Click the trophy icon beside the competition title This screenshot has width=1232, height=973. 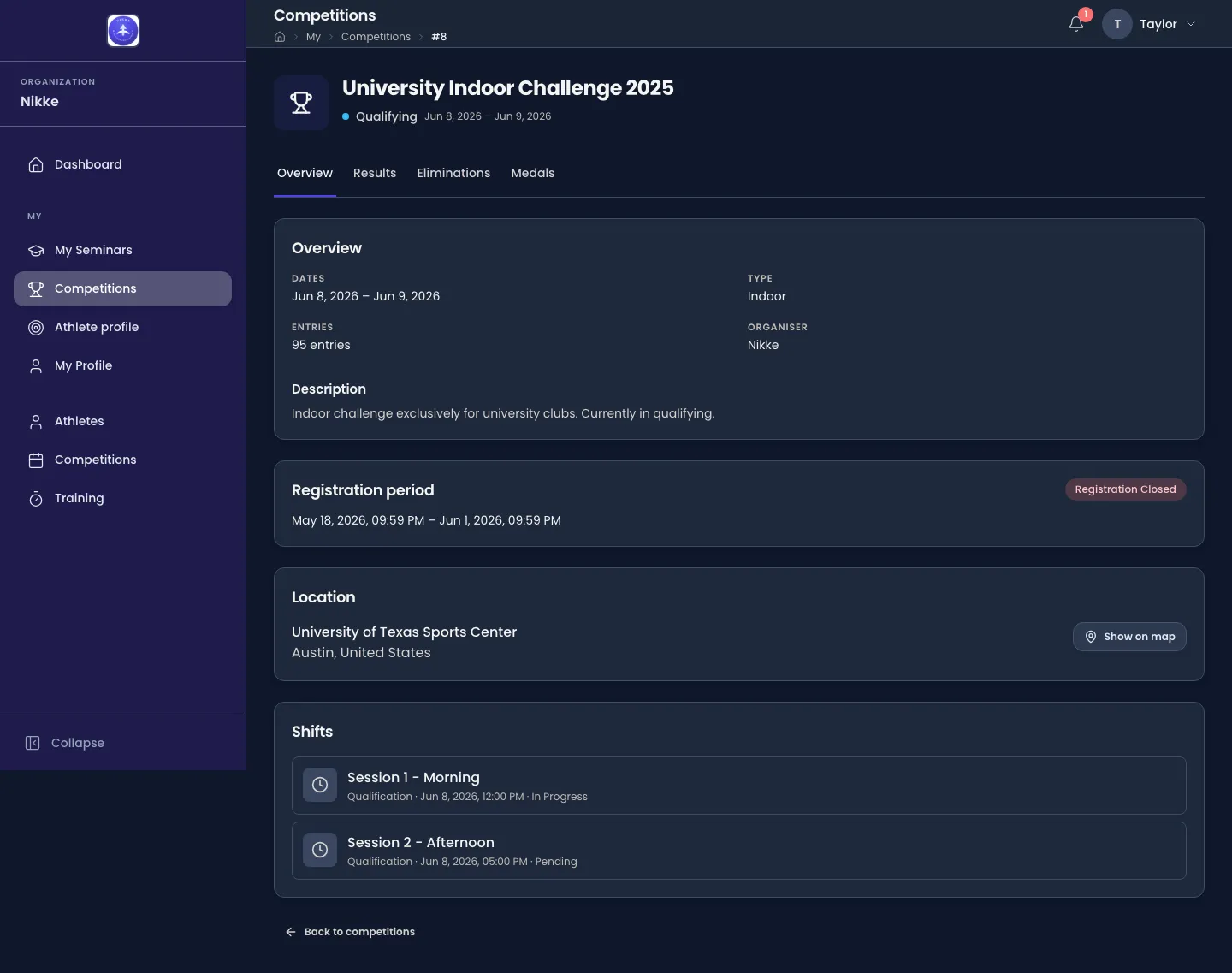click(301, 103)
